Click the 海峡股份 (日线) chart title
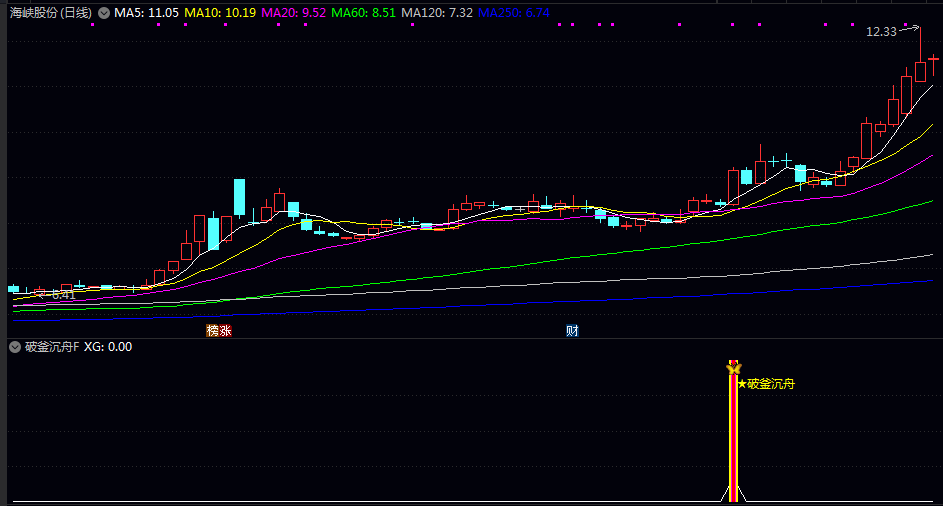This screenshot has height=506, width=943. click(x=50, y=13)
